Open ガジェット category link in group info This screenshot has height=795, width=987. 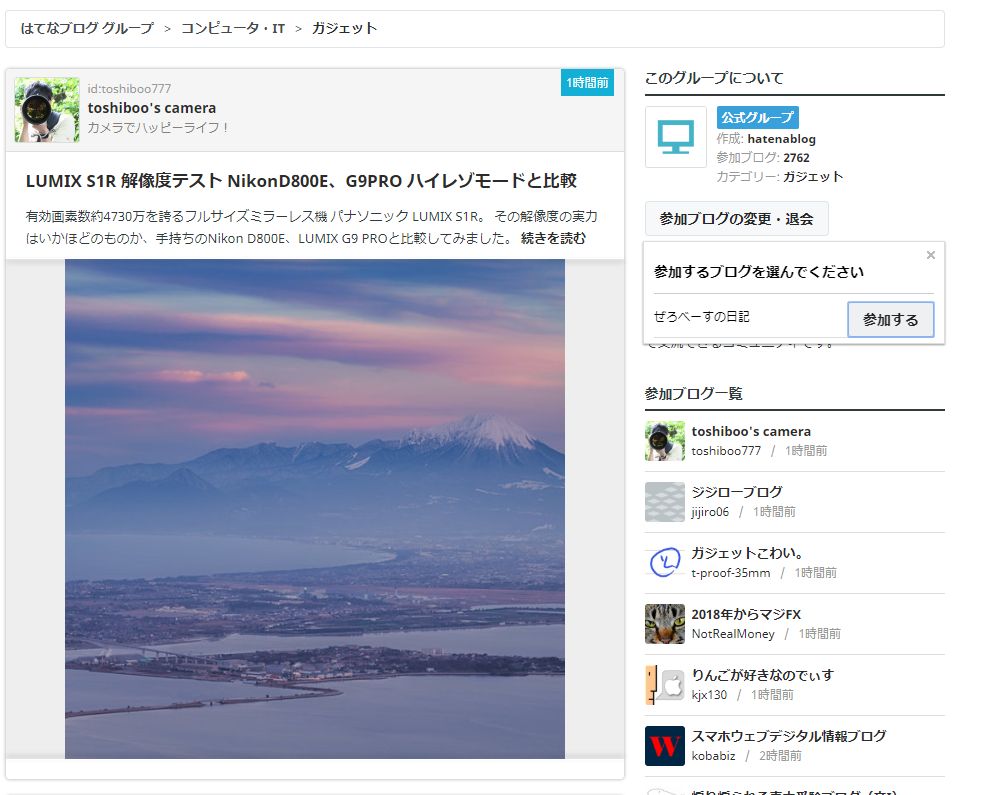[x=813, y=177]
